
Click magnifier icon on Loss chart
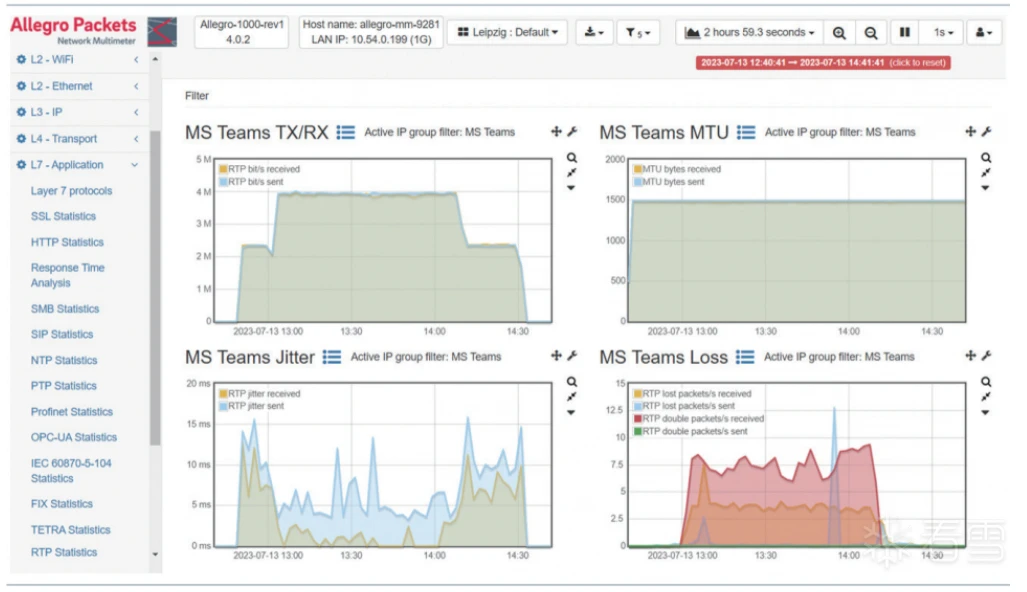coord(986,382)
